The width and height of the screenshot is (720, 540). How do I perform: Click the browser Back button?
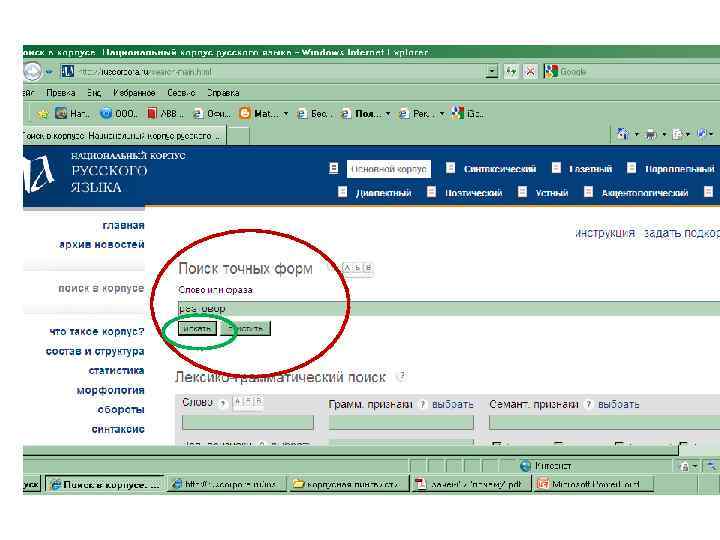pos(32,71)
